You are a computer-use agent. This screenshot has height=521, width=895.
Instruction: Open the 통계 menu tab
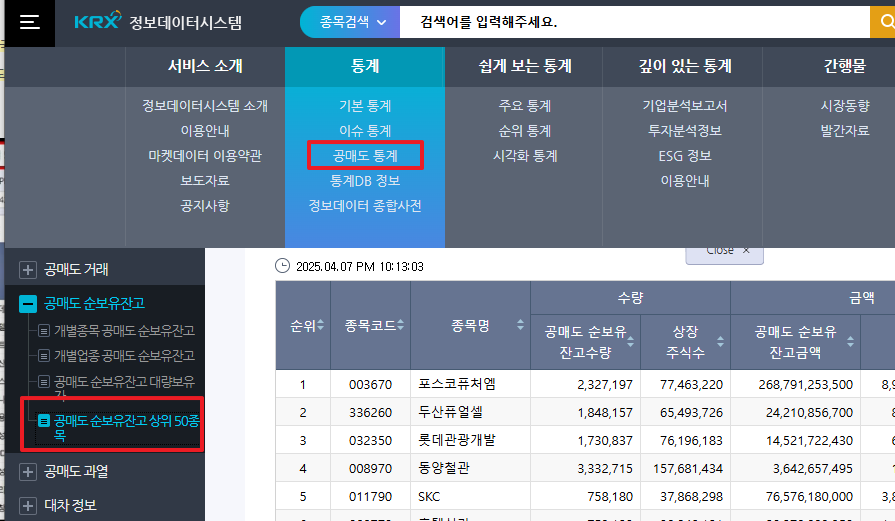pyautogui.click(x=365, y=66)
